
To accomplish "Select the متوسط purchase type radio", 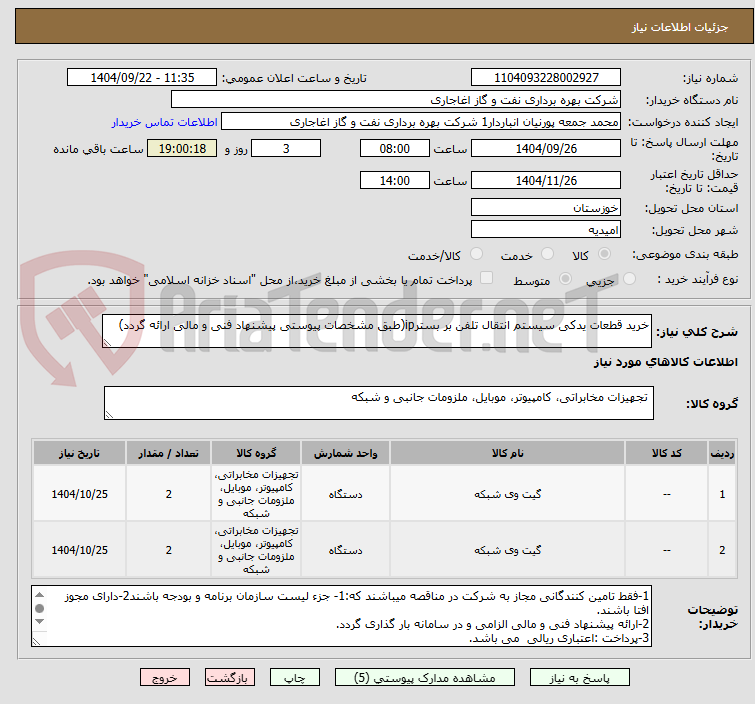I will point(565,278).
